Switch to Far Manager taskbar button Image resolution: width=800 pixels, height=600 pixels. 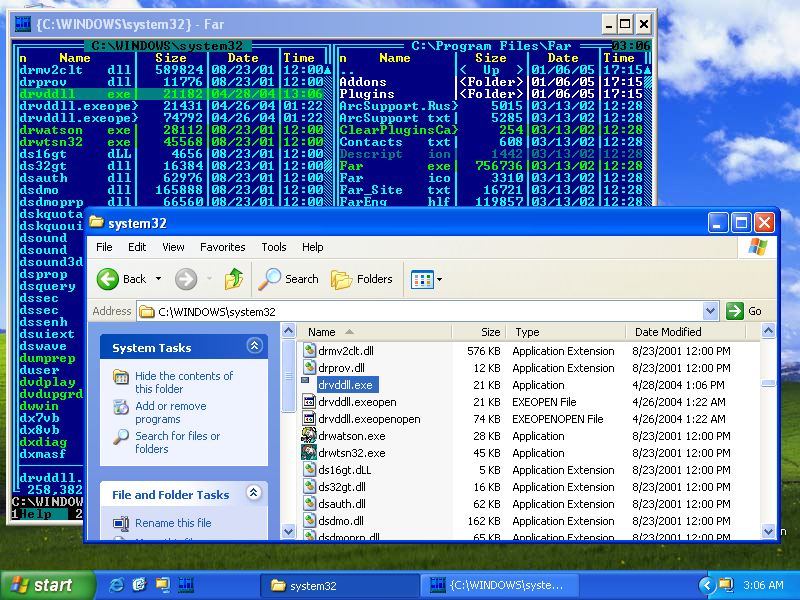[x=499, y=585]
